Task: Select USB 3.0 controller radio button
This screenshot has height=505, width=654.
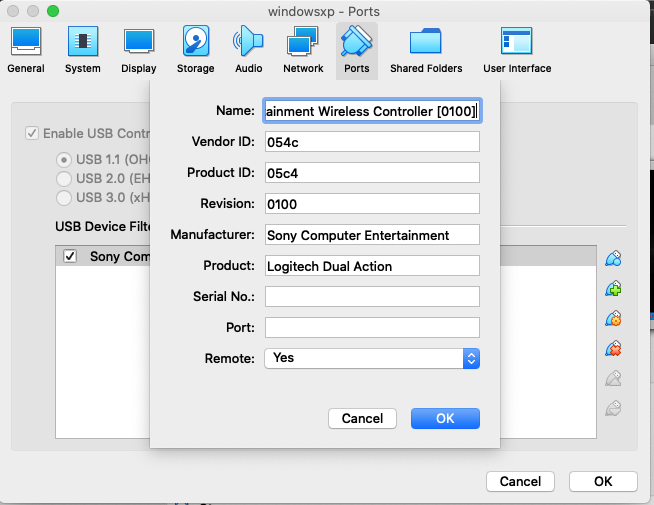Action: click(64, 197)
